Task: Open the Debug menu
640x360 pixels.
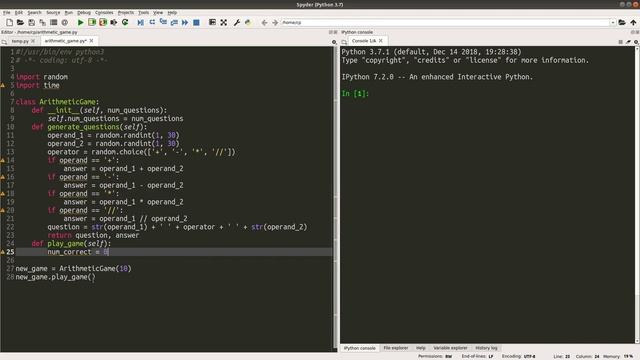Action: (84, 13)
